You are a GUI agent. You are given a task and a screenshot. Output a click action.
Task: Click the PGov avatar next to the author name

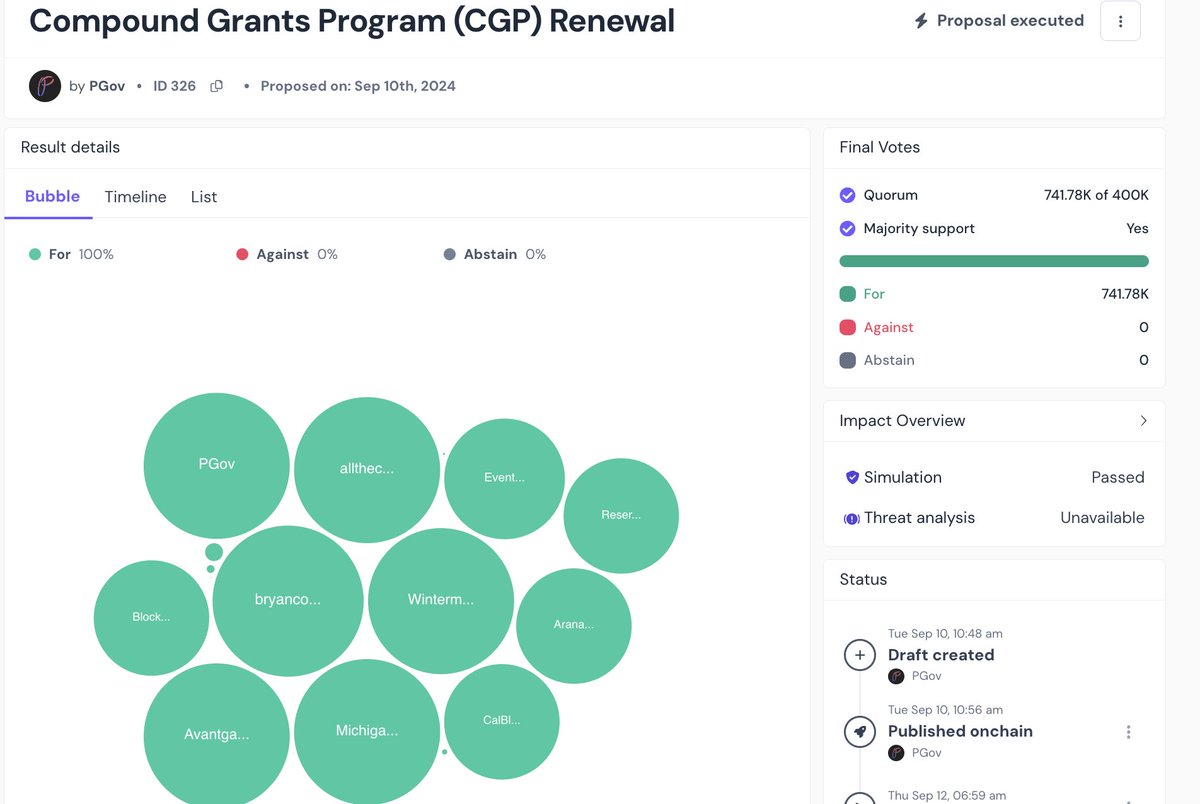45,86
